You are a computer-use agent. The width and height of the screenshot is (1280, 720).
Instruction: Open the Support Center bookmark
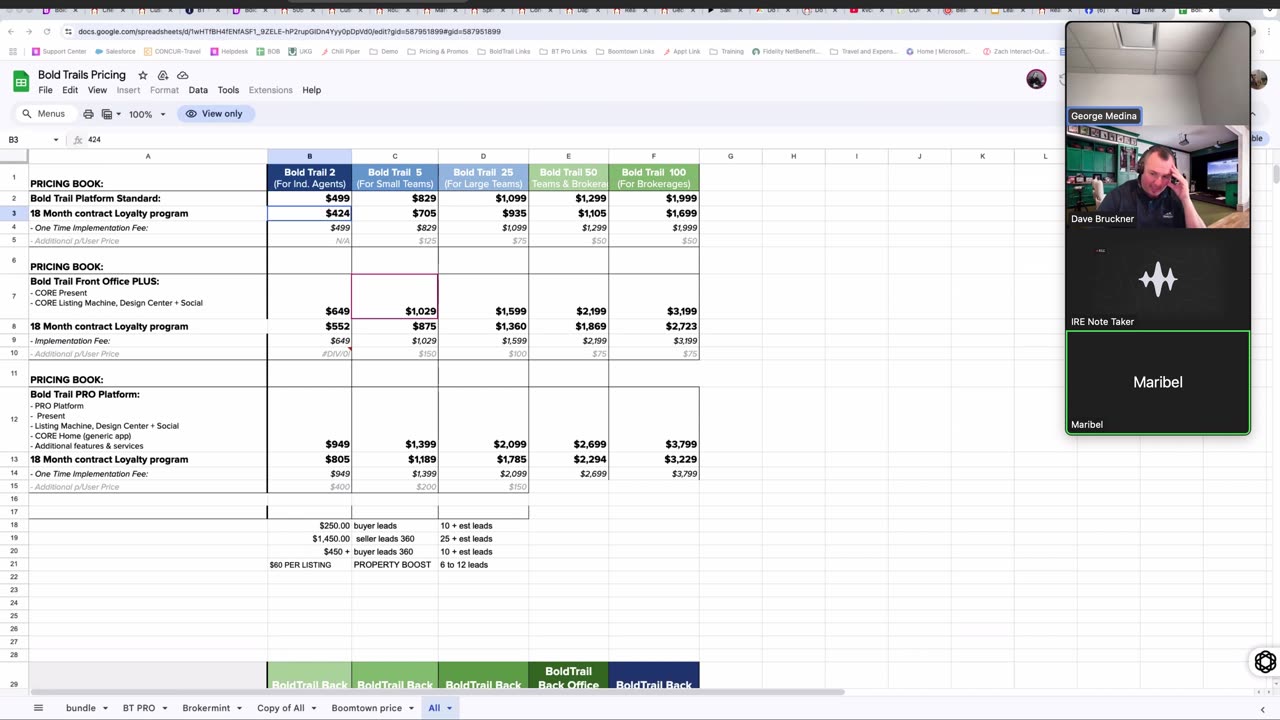click(59, 51)
